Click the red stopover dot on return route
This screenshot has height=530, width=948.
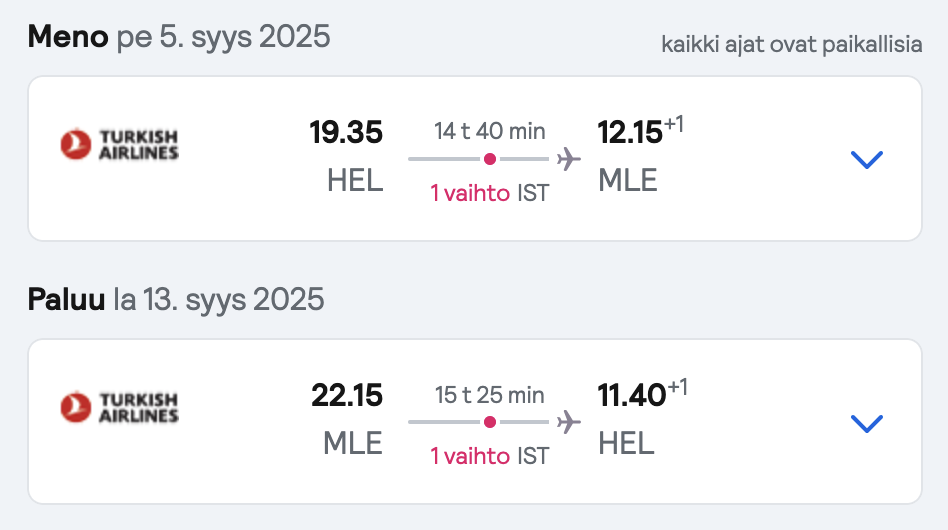(490, 422)
